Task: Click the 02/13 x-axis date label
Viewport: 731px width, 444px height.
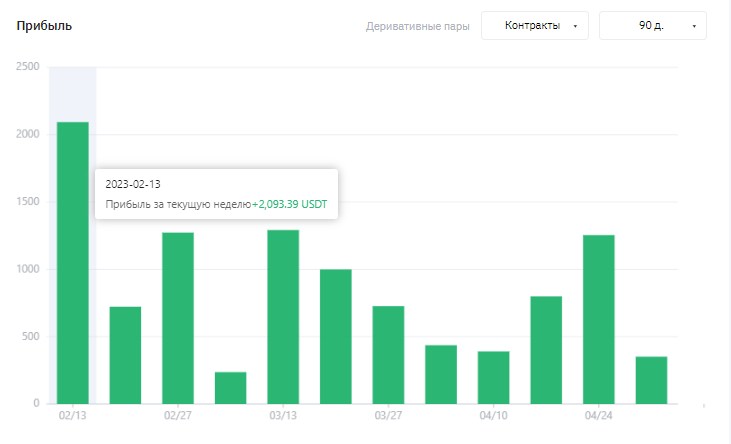Action: [x=73, y=415]
